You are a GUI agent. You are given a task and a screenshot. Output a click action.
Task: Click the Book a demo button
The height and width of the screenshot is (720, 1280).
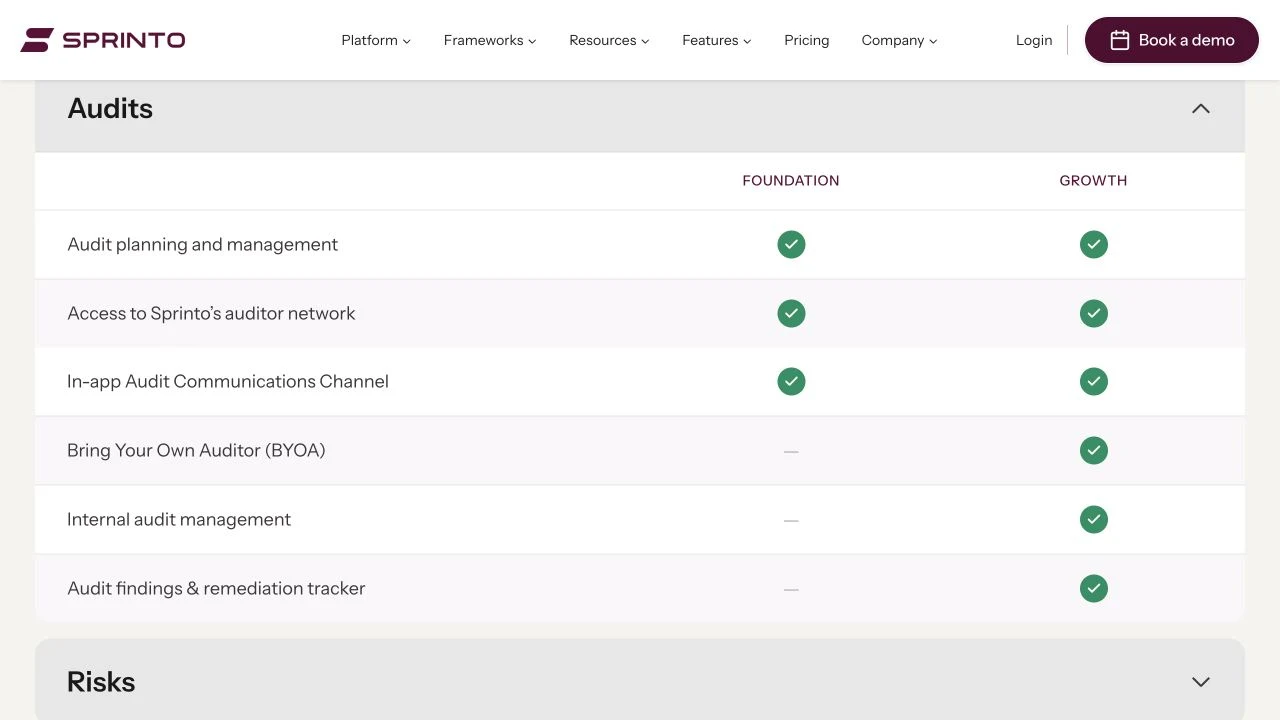(1172, 40)
